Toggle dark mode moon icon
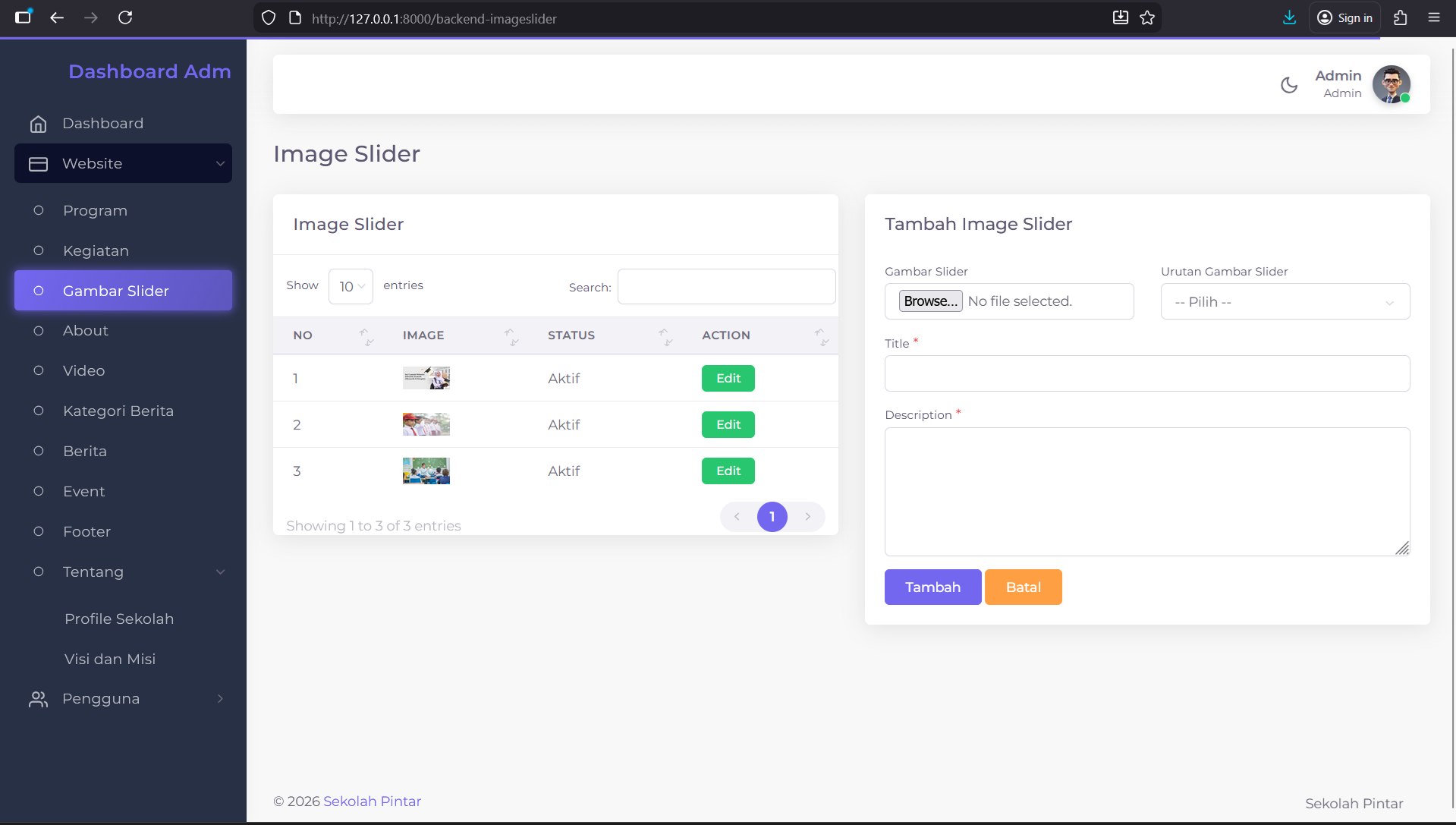 tap(1288, 85)
